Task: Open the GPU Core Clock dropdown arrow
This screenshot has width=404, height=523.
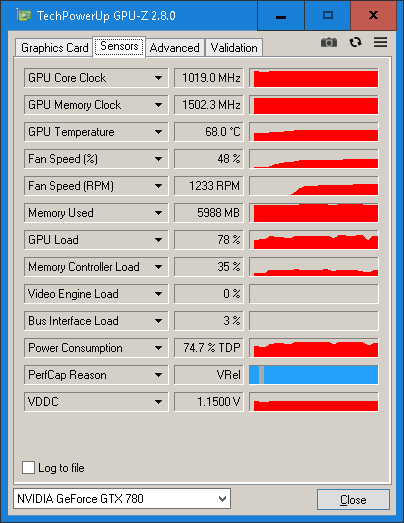Action: pyautogui.click(x=158, y=78)
